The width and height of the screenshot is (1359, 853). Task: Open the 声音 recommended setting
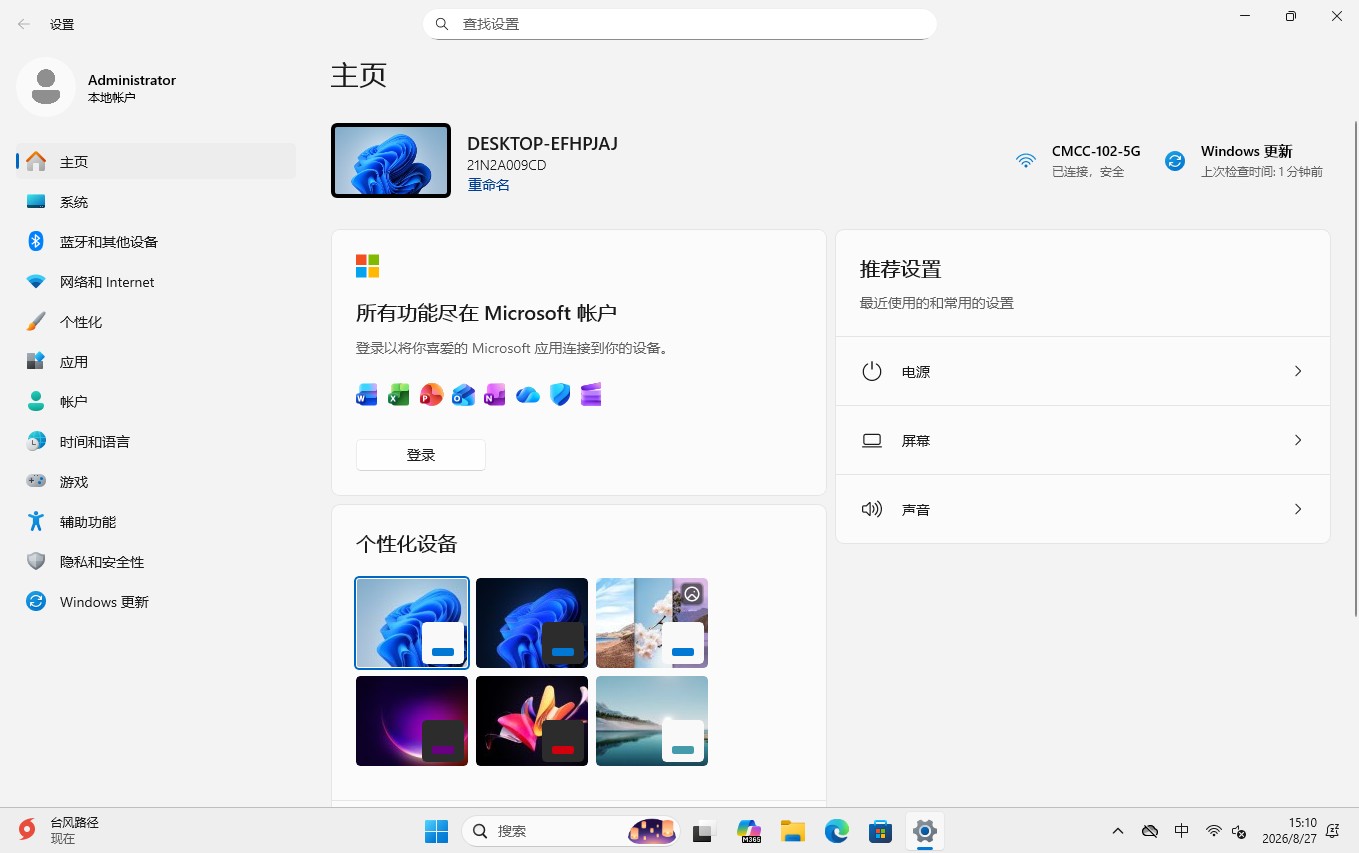click(1083, 509)
